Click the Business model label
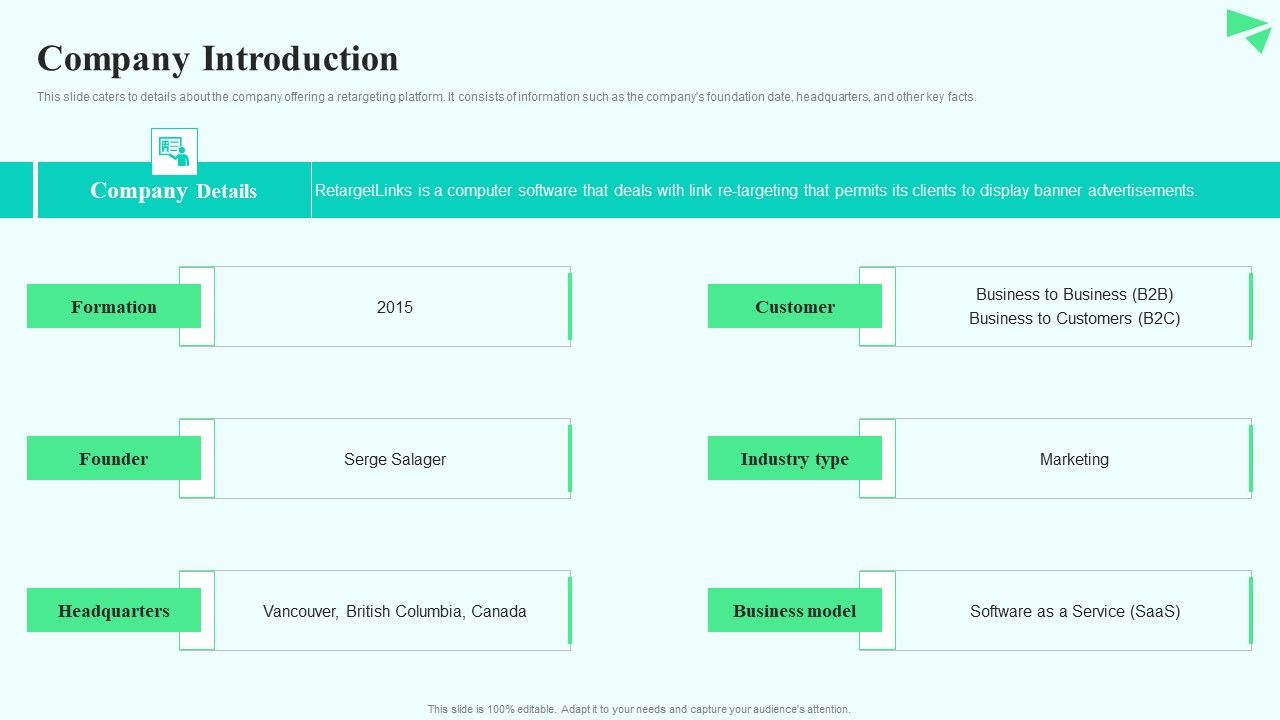The width and height of the screenshot is (1280, 720). pyautogui.click(x=795, y=610)
